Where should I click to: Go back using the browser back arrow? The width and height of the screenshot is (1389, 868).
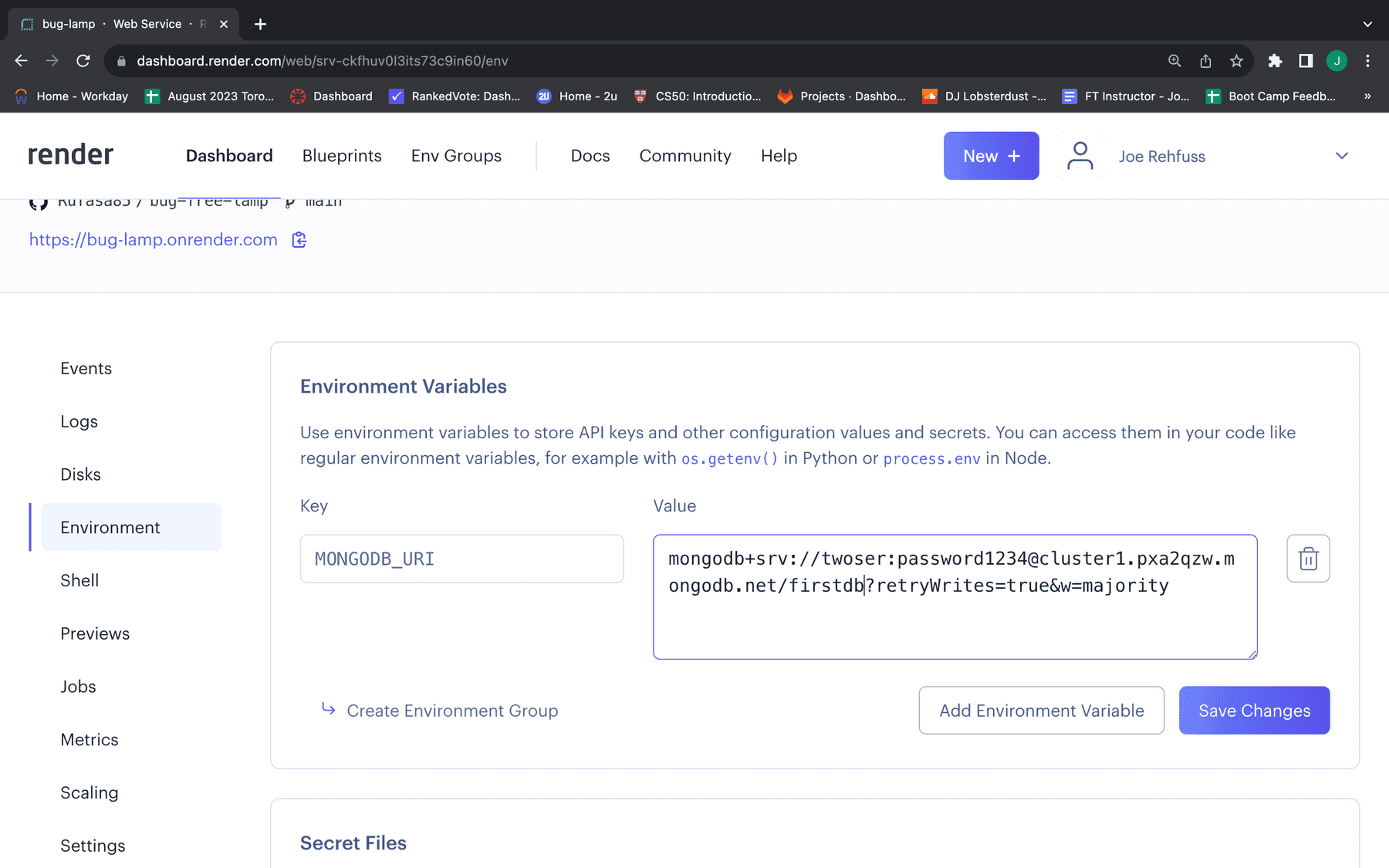[22, 61]
